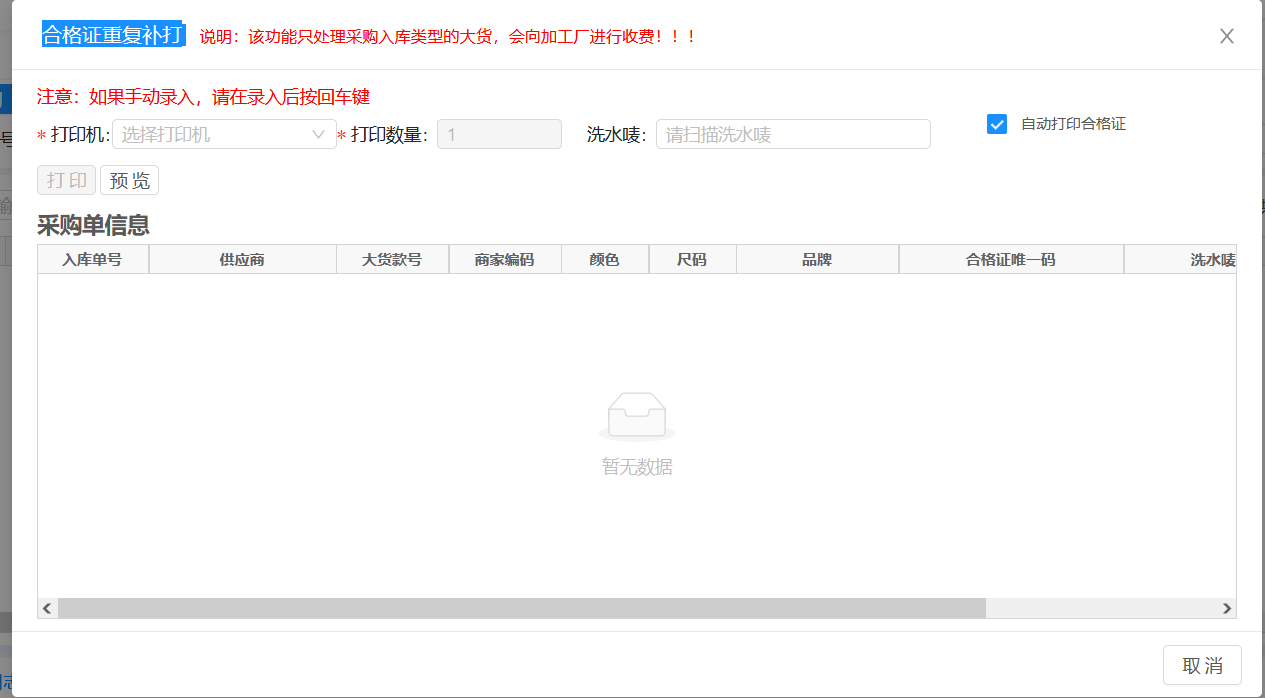Screen dimensions: 1265x698
Task: Open the 选择打印机 printer dropdown
Action: coord(224,134)
